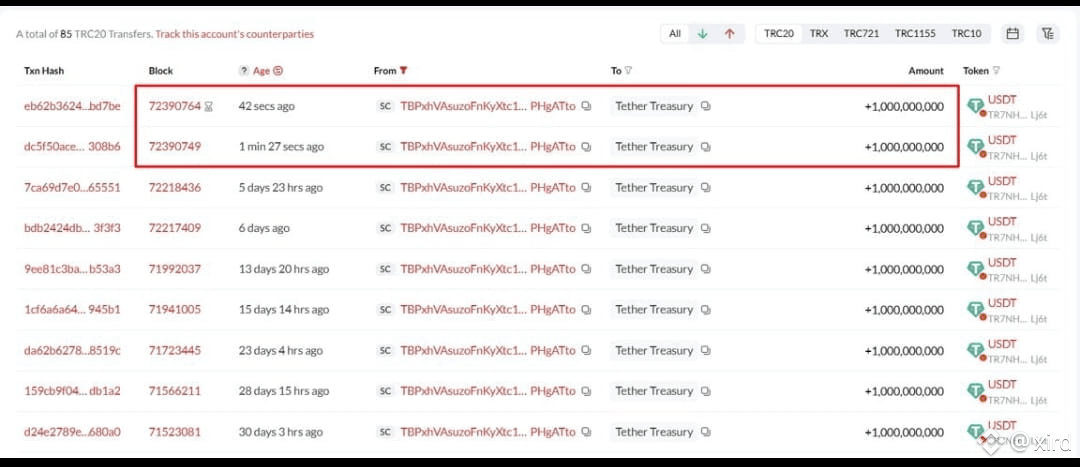
Task: Toggle Age time format clock icon
Action: (278, 71)
